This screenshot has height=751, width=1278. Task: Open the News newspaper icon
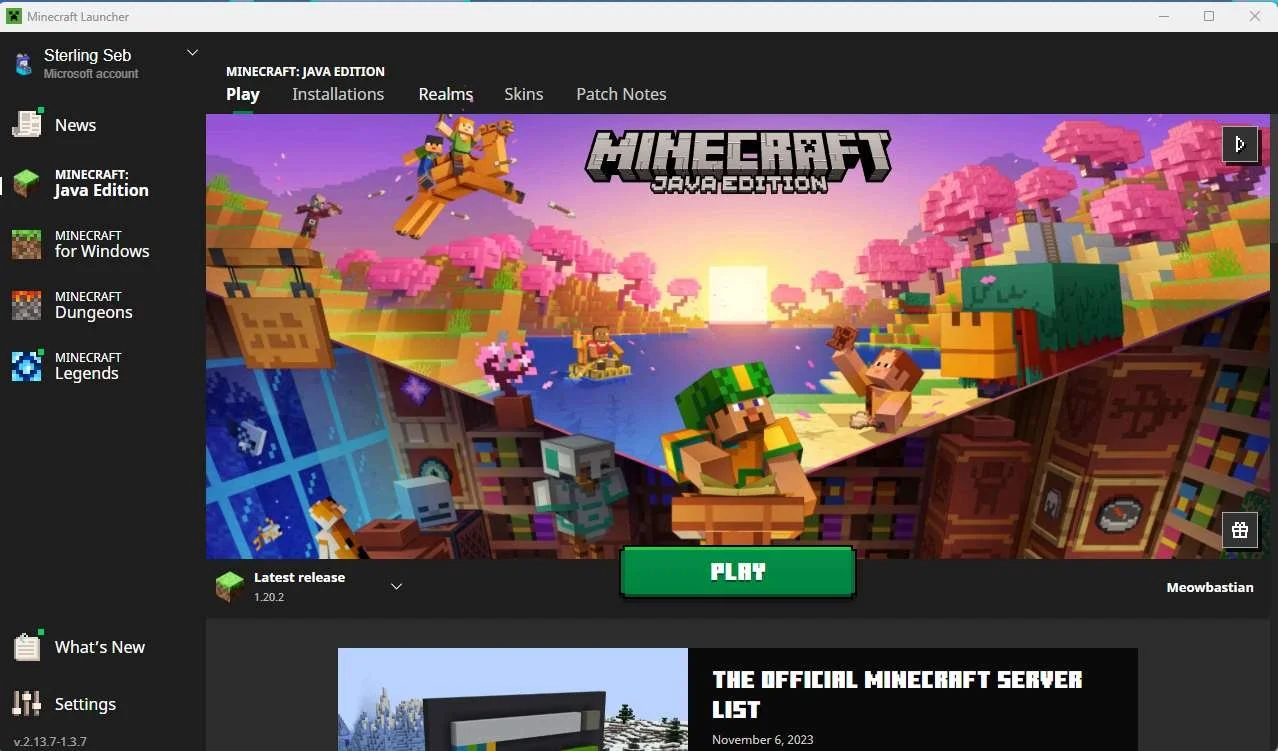click(x=27, y=124)
